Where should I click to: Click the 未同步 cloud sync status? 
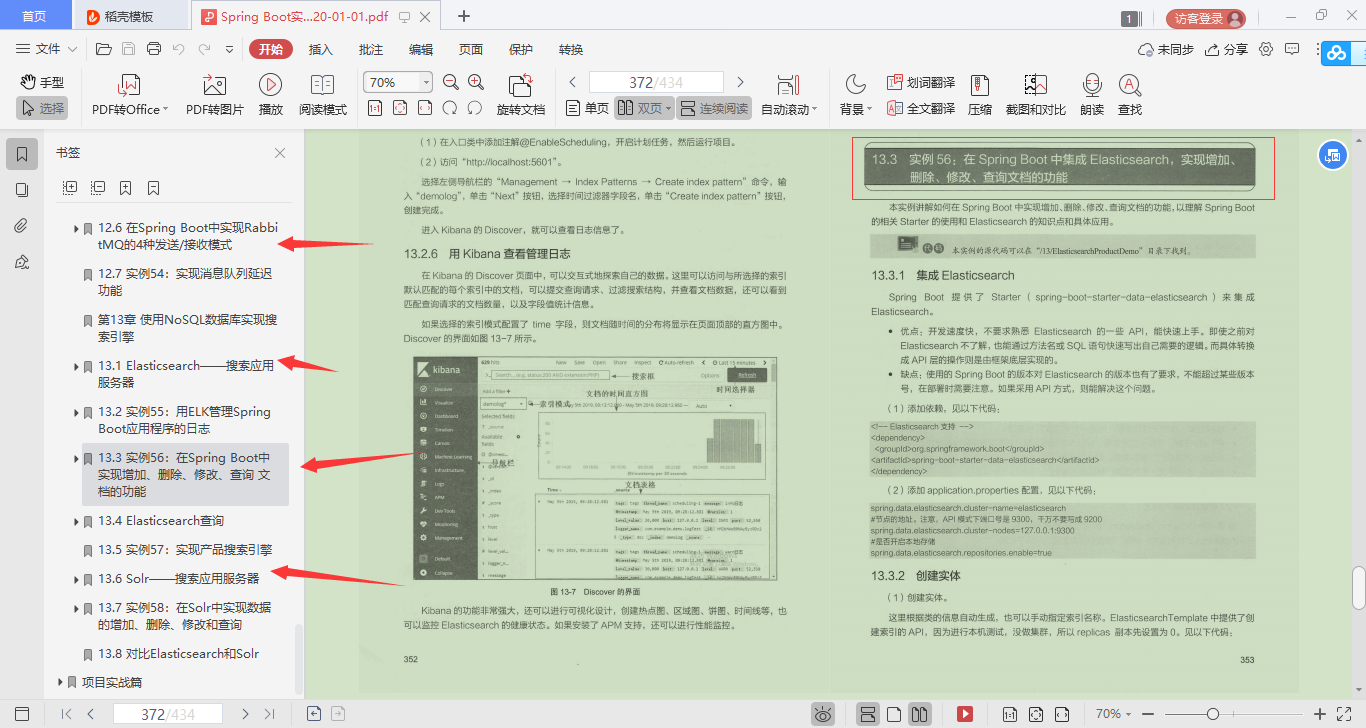pos(1166,49)
